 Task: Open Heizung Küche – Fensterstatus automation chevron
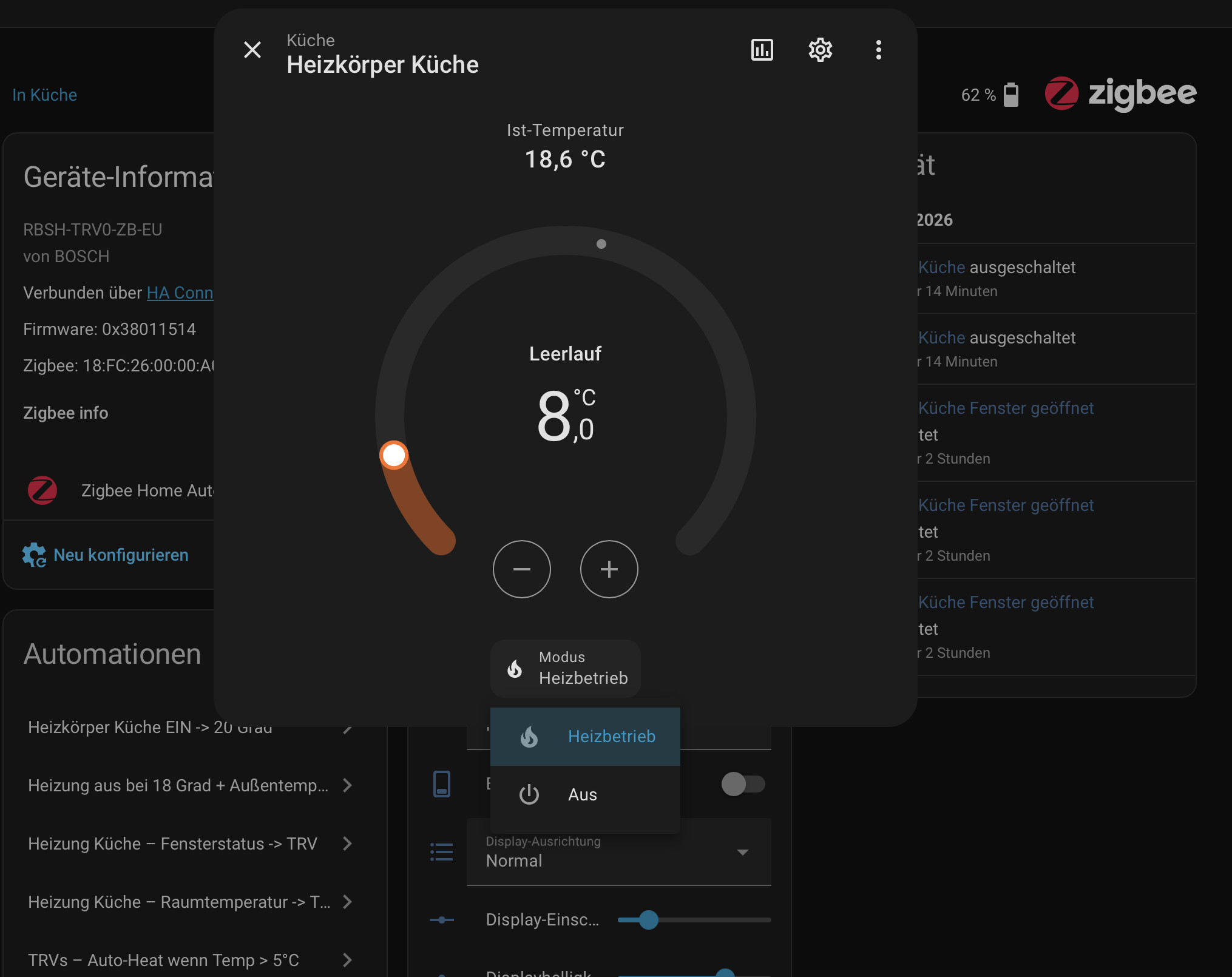point(347,843)
